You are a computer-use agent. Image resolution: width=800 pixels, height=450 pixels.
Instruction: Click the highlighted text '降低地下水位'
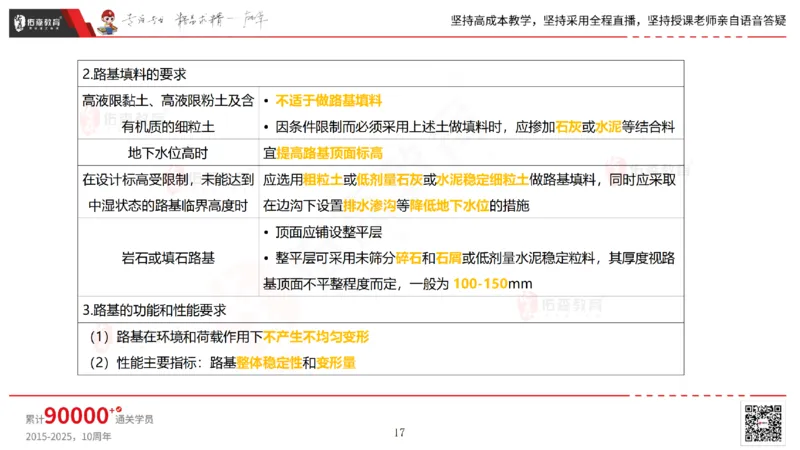[449, 206]
